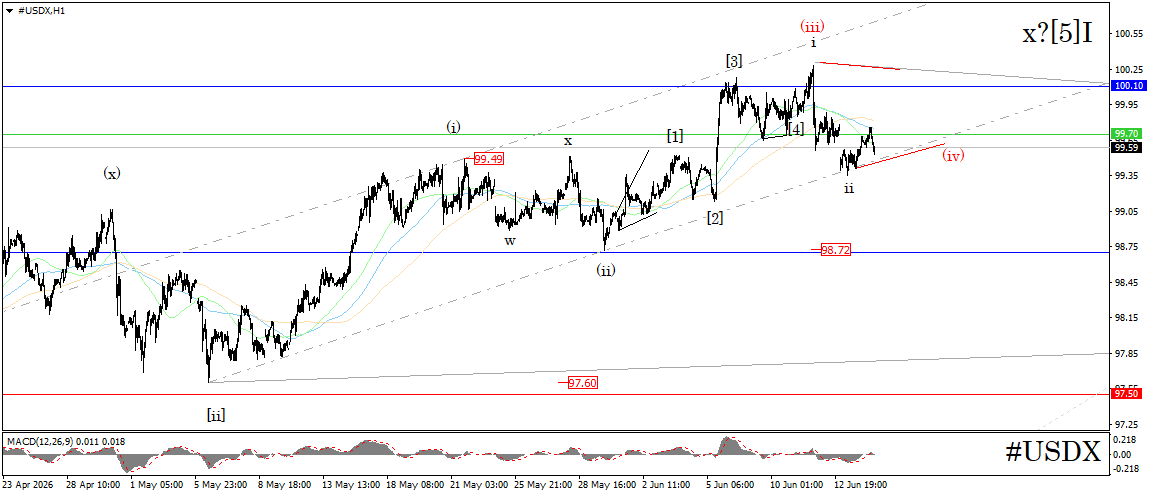
Task: Click the [1] wave label
Action: click(x=675, y=136)
